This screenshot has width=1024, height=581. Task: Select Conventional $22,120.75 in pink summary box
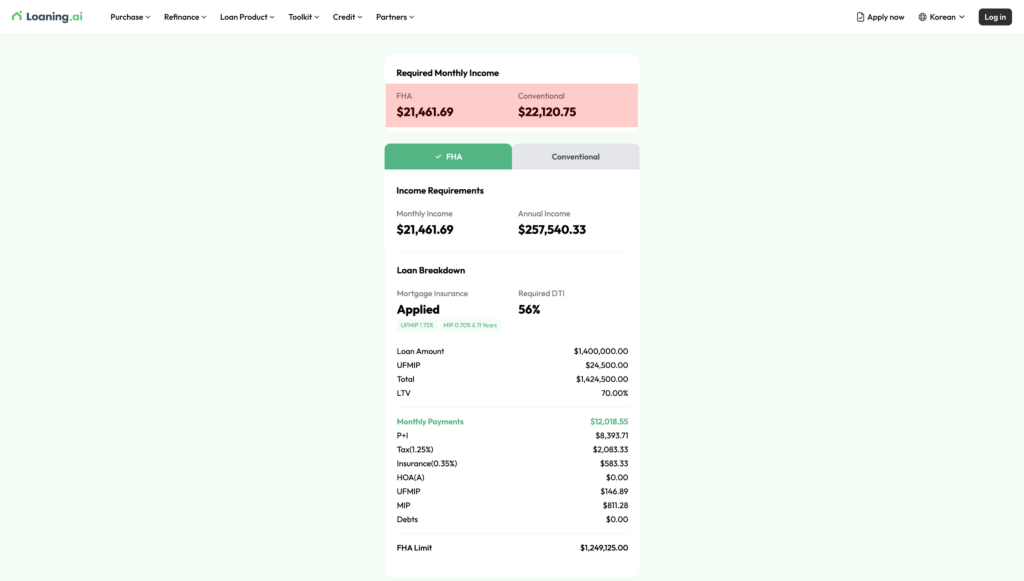[x=547, y=112]
